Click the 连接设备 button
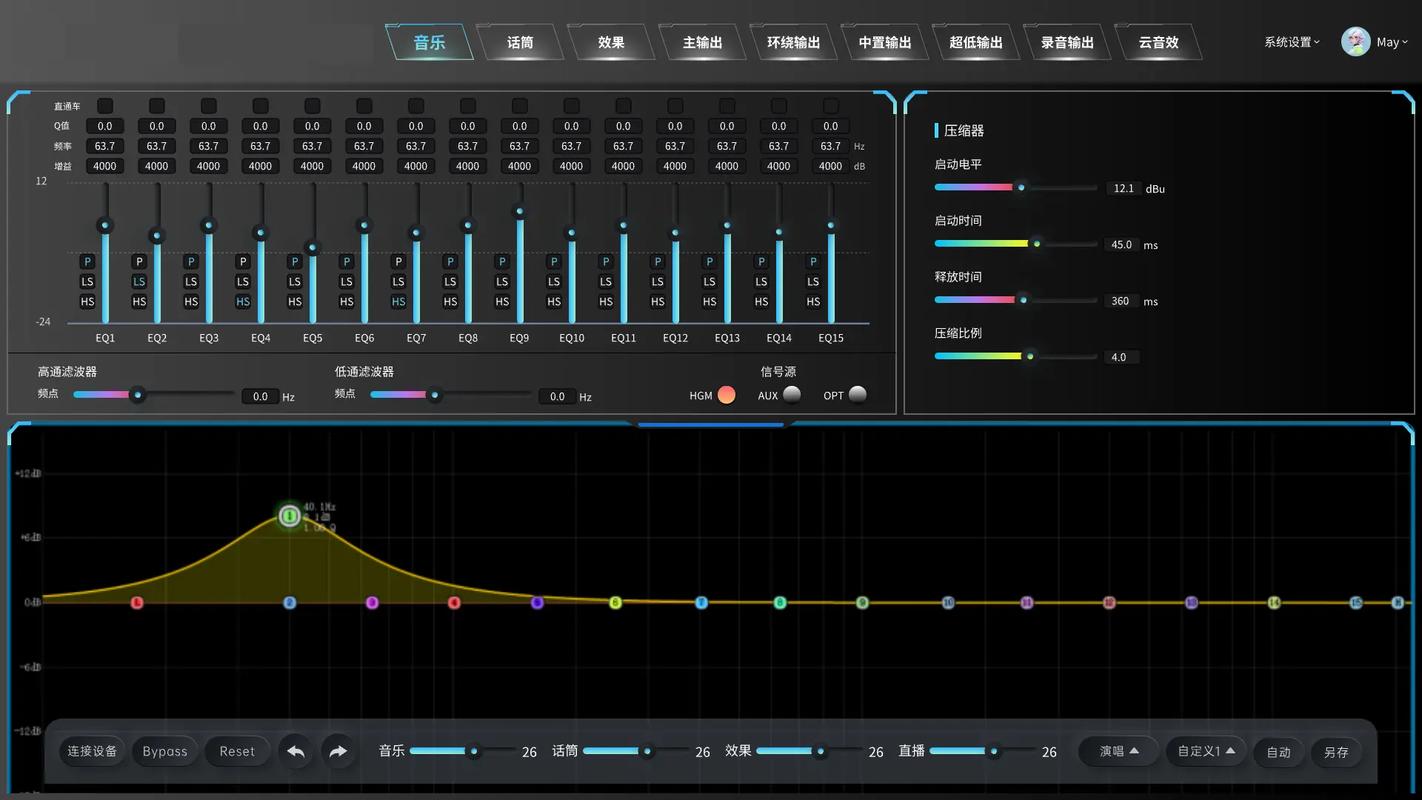Image resolution: width=1422 pixels, height=800 pixels. point(92,751)
